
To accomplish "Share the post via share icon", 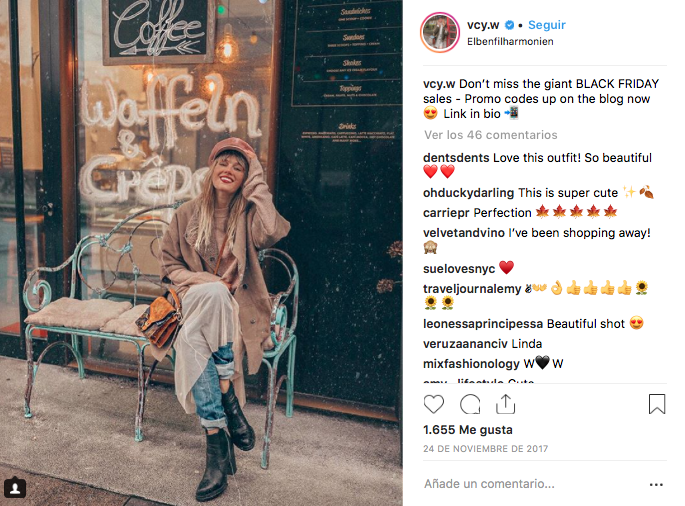I will (505, 404).
